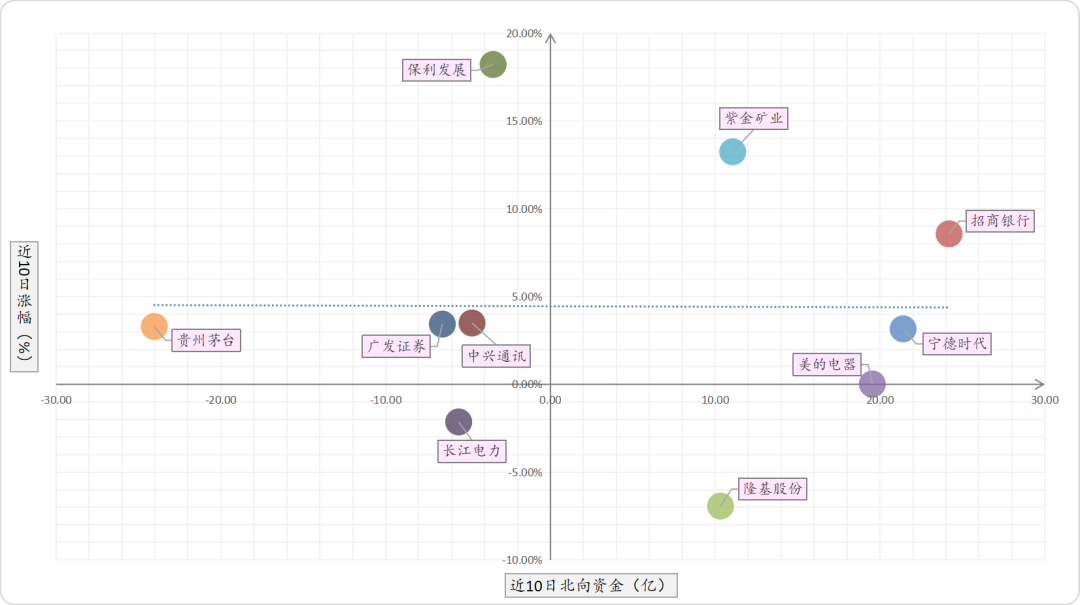Select the 贵州茅台 data label

click(206, 340)
